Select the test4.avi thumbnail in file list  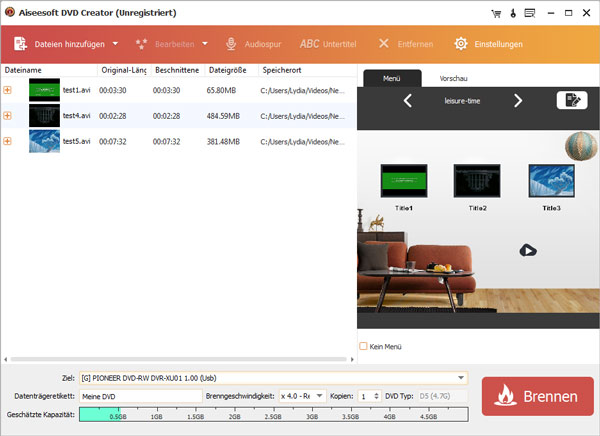pos(44,116)
